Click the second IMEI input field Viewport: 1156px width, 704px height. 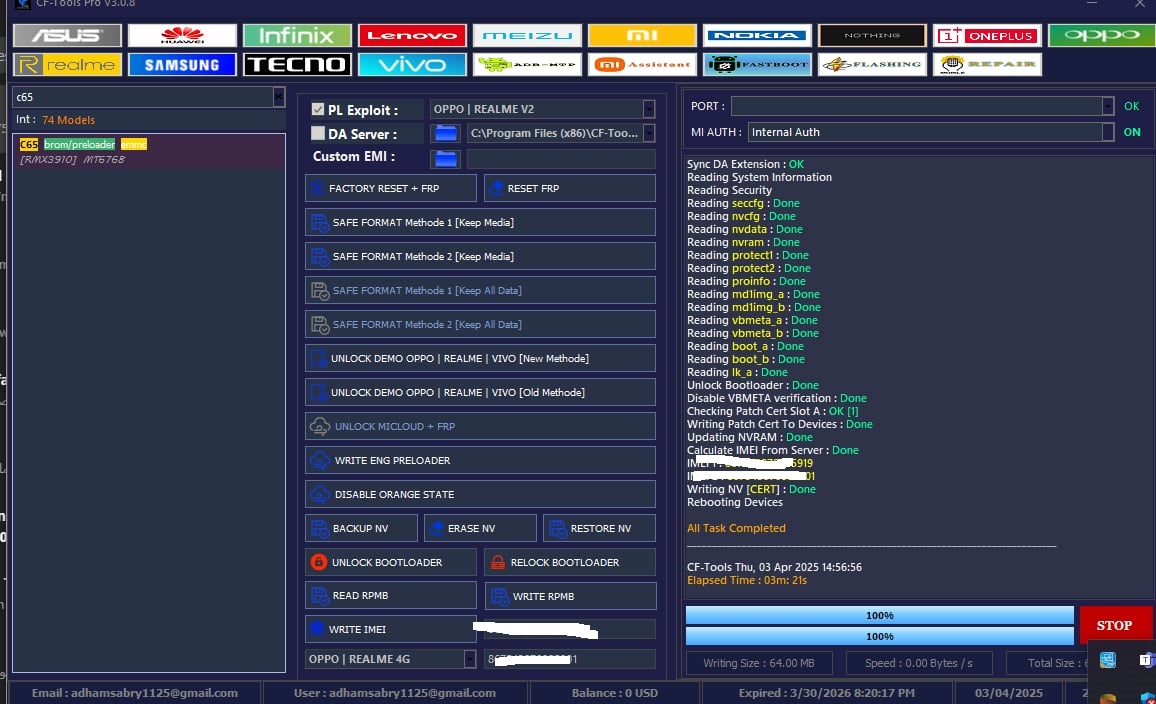click(570, 659)
